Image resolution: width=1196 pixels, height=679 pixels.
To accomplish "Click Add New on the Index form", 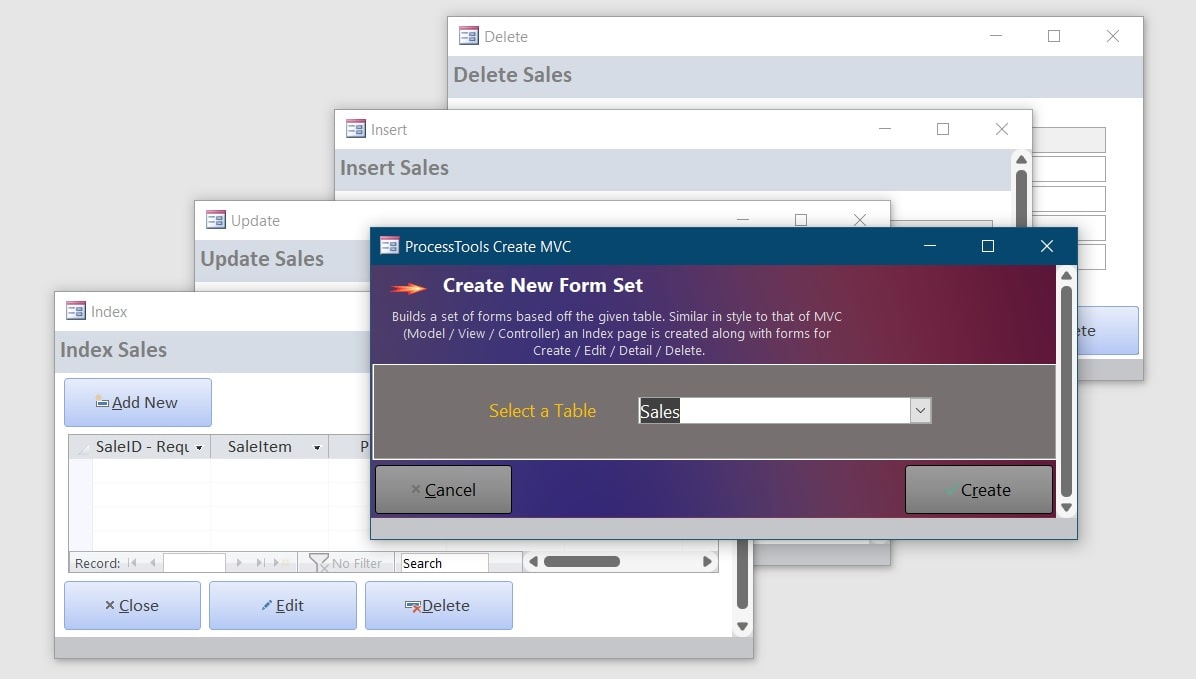I will tap(137, 402).
